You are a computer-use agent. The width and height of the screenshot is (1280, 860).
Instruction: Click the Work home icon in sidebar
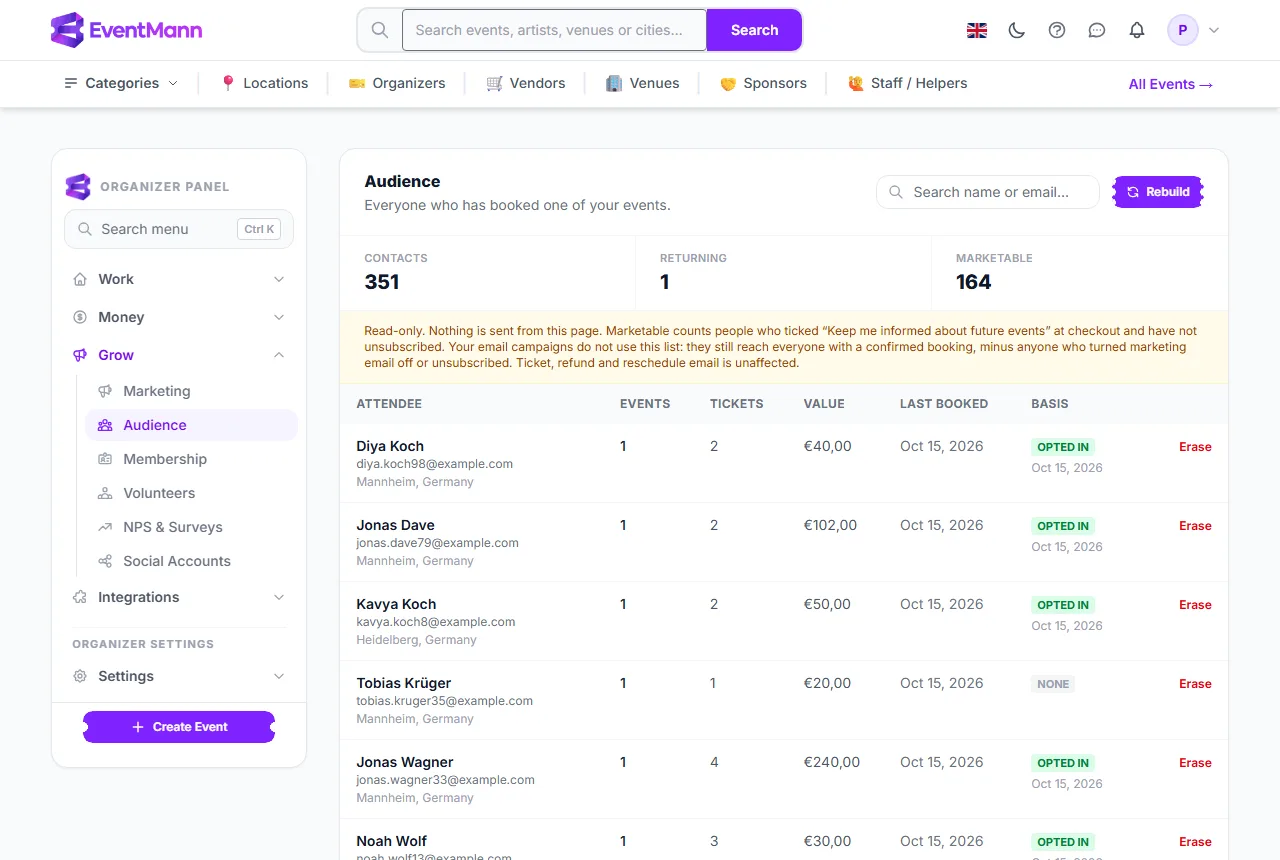[80, 279]
